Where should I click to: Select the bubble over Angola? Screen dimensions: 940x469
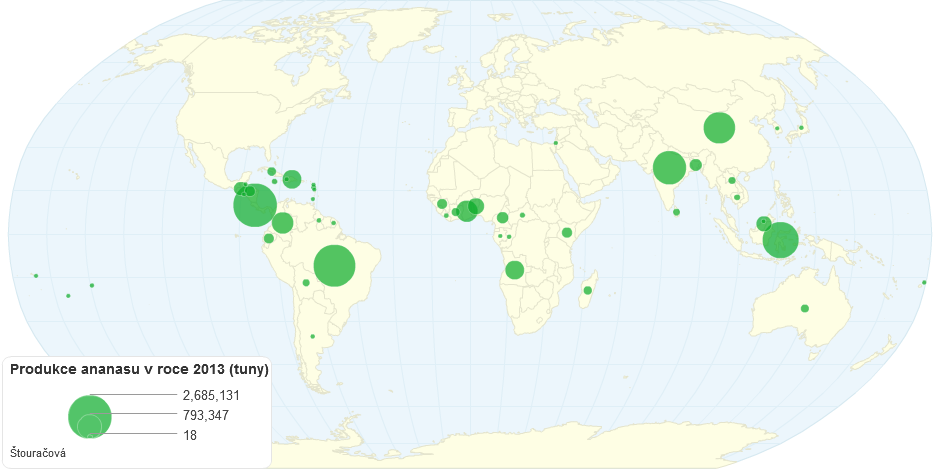point(514,270)
